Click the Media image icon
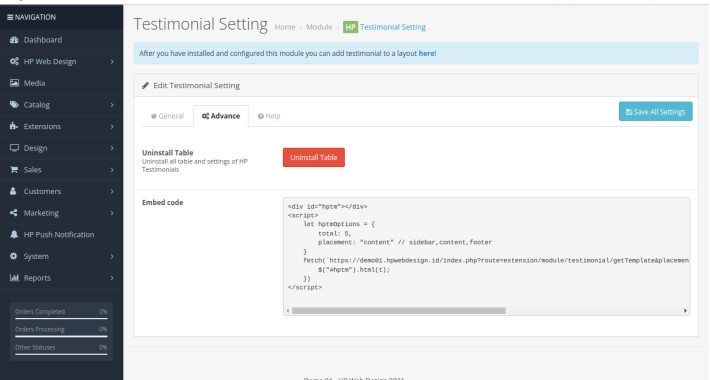 coord(14,83)
